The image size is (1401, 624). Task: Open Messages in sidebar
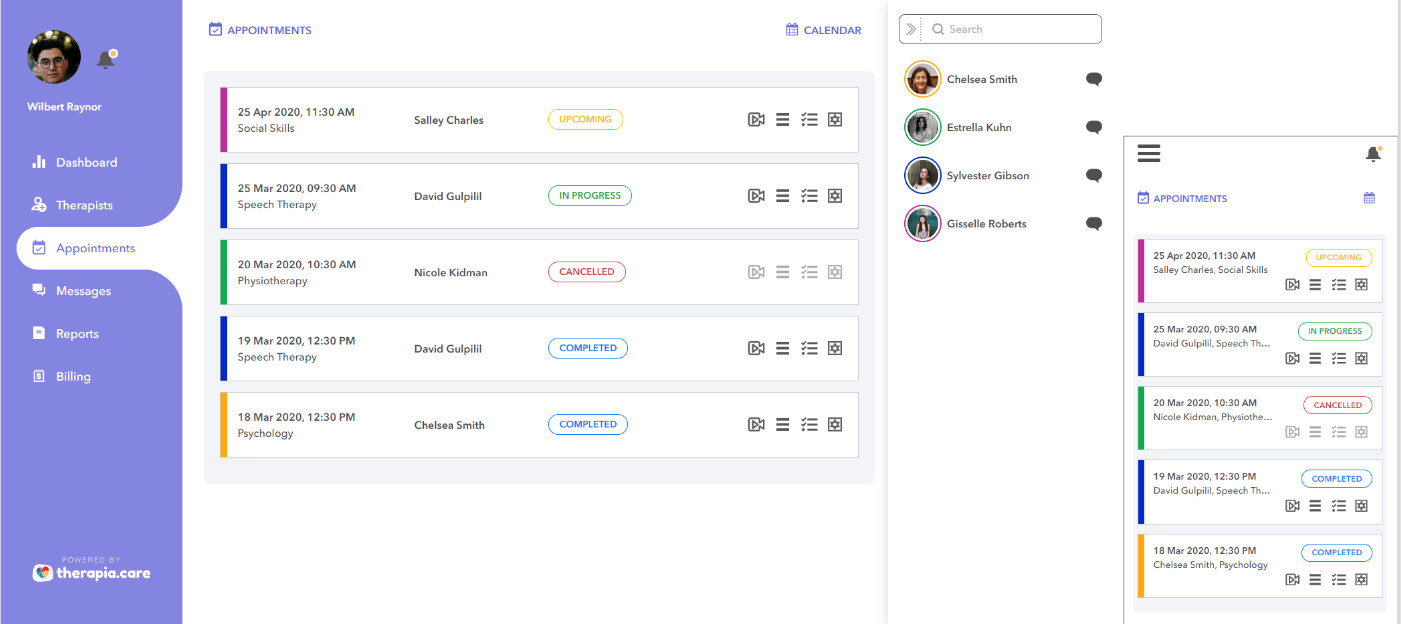tap(83, 291)
